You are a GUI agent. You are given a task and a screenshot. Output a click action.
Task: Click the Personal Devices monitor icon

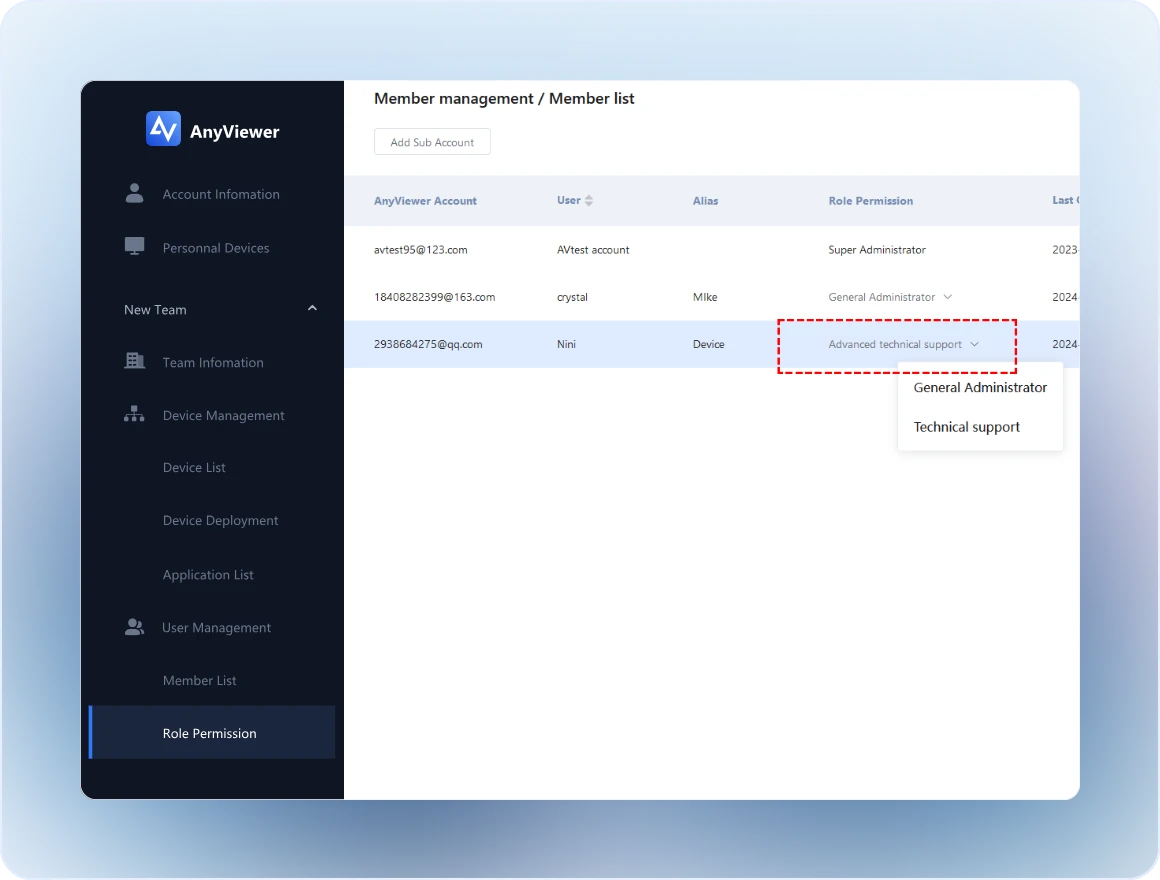(134, 247)
